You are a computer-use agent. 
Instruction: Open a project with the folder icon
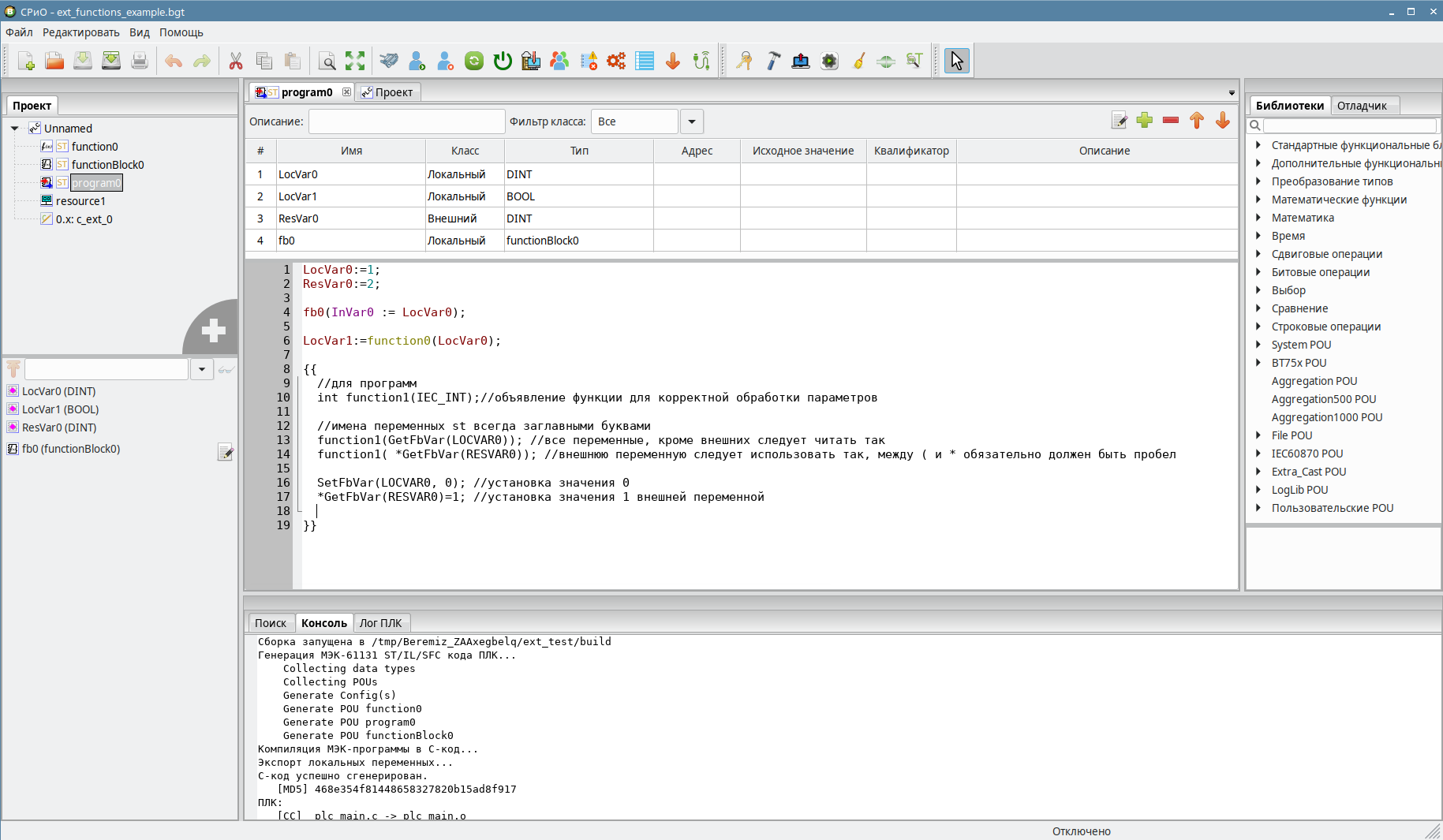tap(54, 61)
